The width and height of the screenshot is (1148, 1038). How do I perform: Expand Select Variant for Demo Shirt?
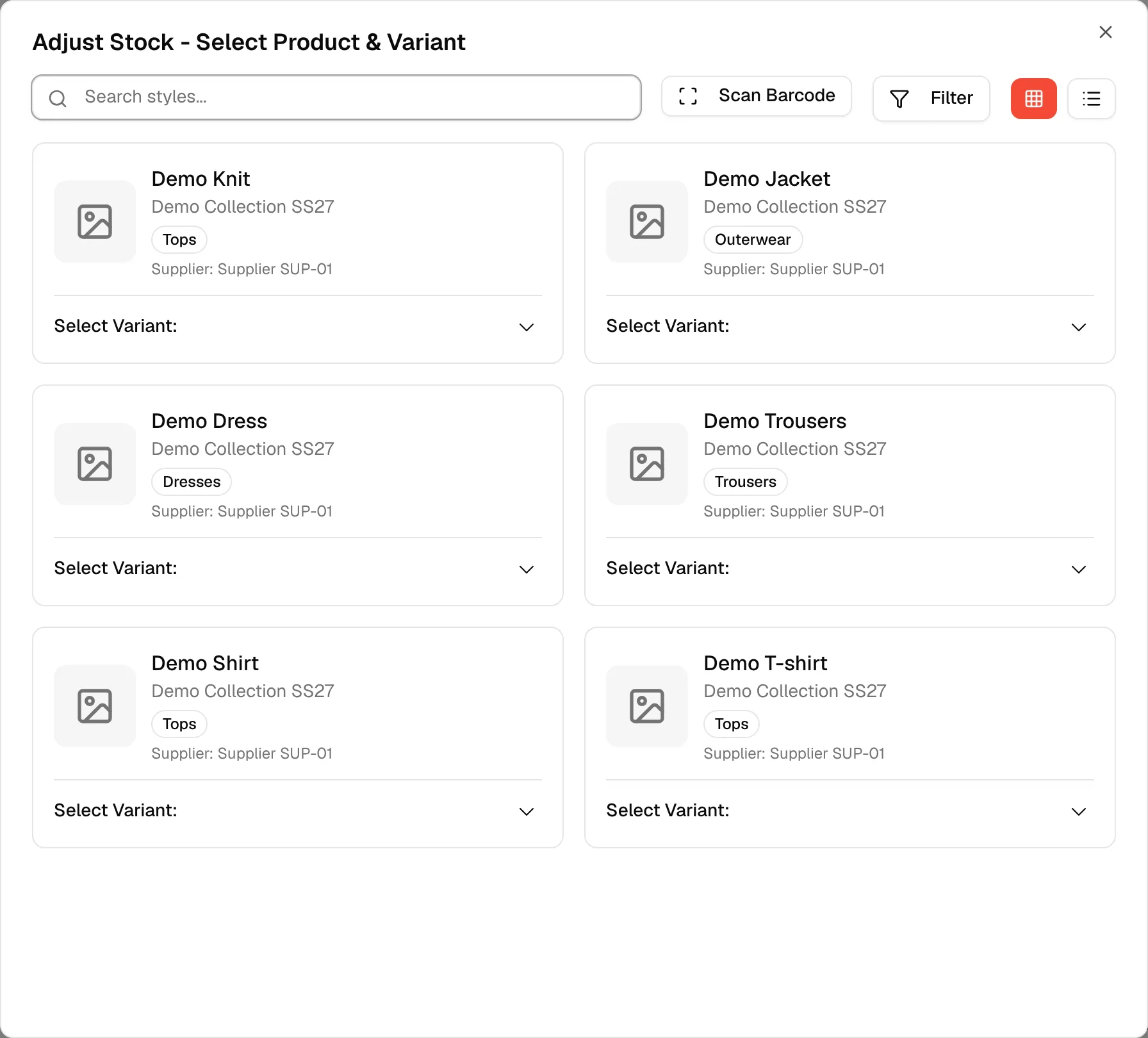coord(298,811)
